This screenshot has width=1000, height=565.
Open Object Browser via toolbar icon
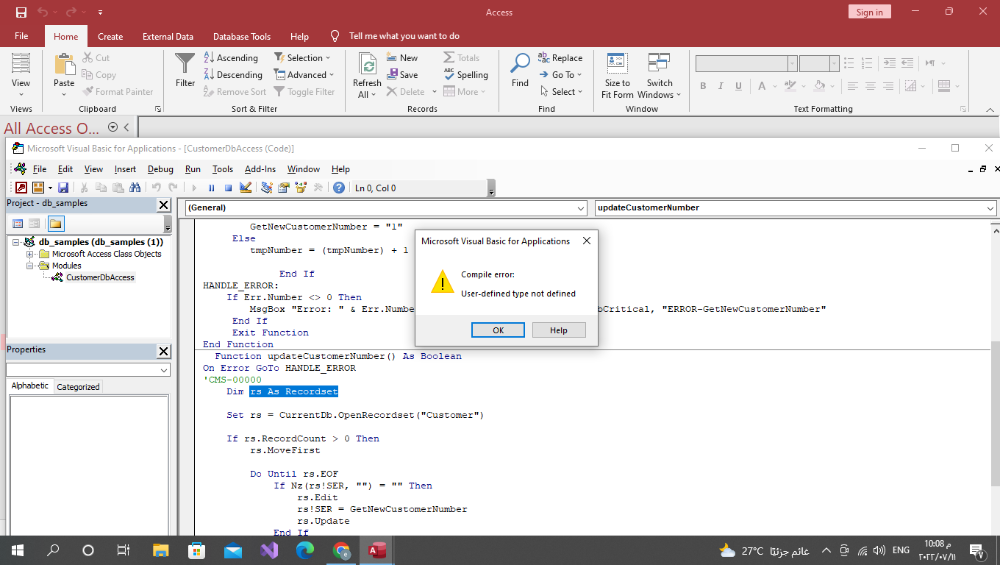click(301, 187)
